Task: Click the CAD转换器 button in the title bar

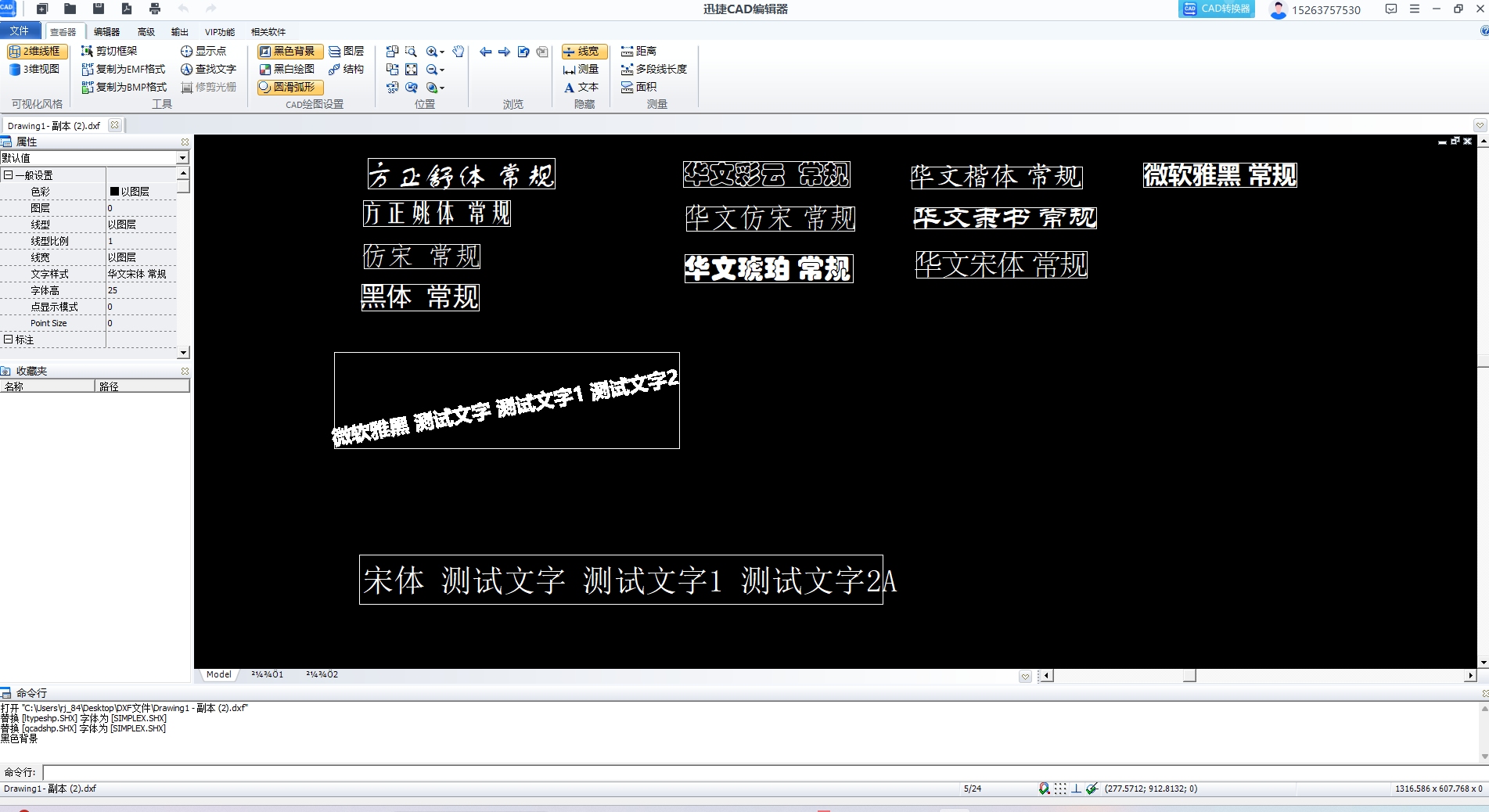Action: coord(1217,9)
